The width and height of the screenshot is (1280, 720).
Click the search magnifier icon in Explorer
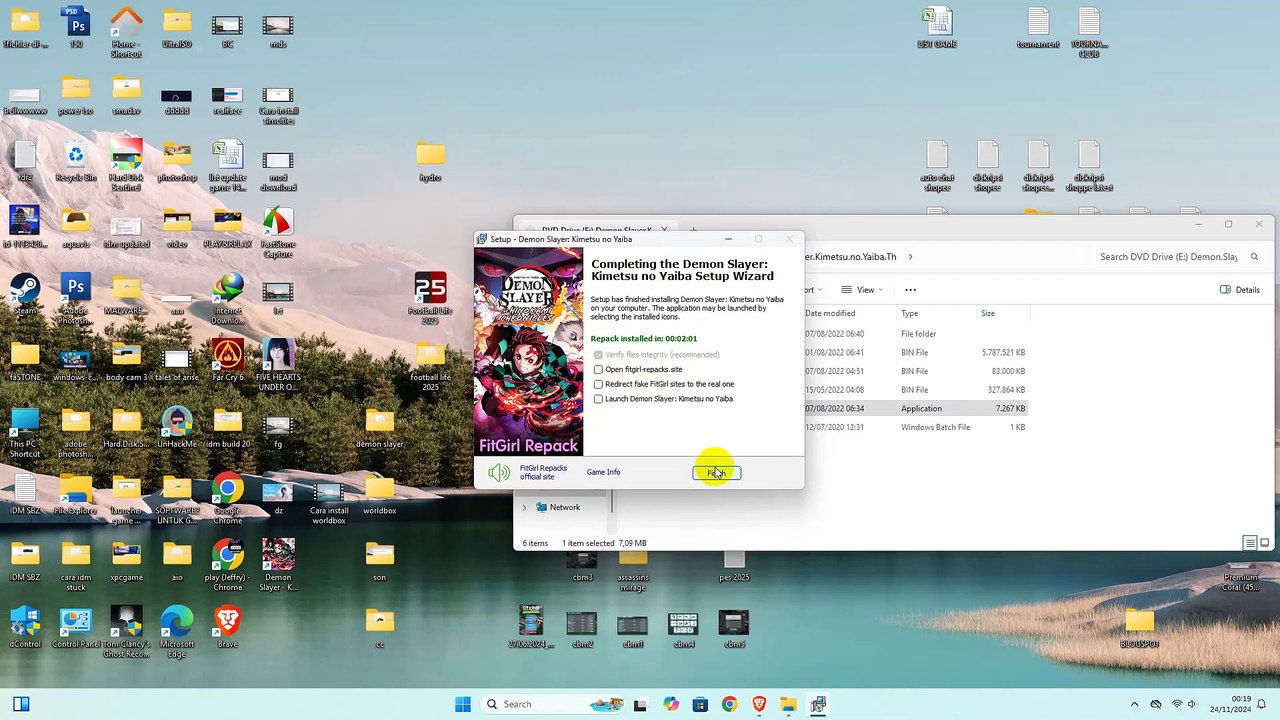click(1254, 257)
